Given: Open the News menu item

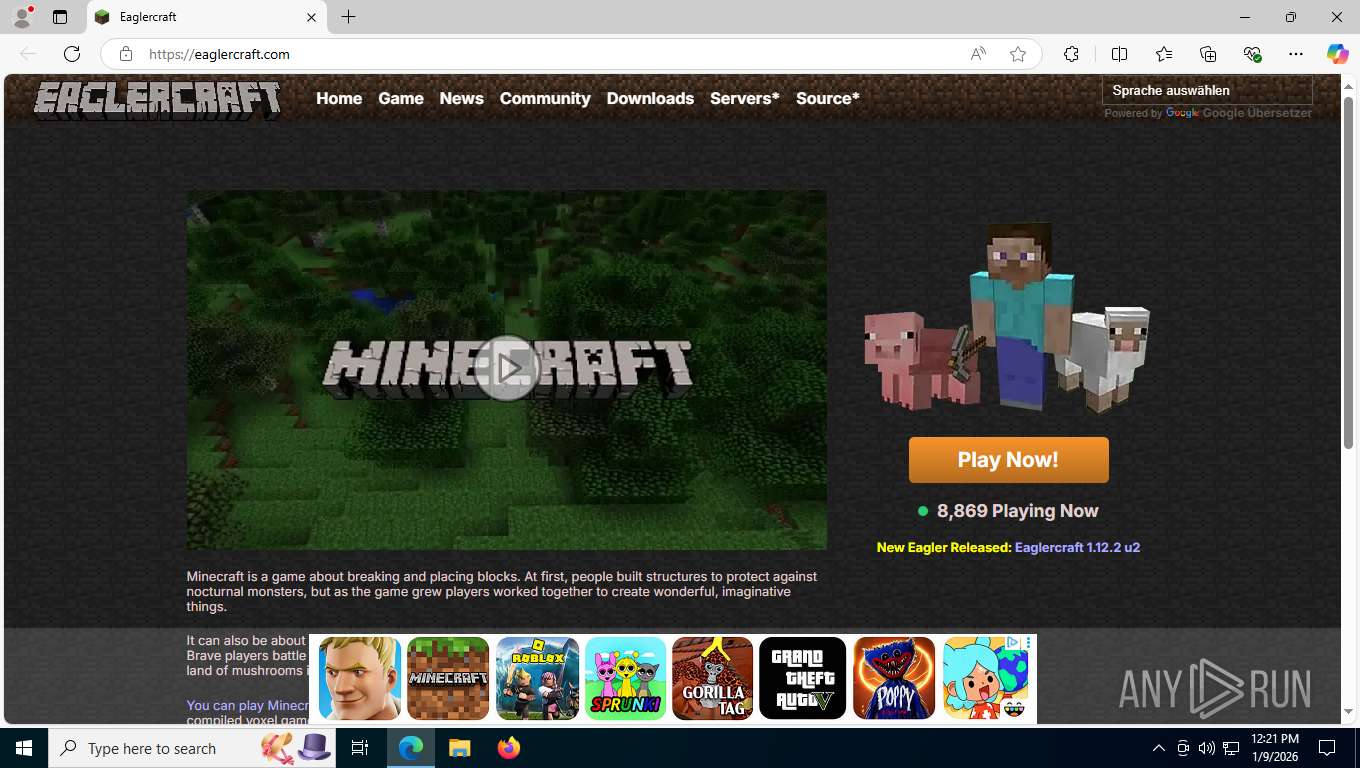Looking at the screenshot, I should pos(461,98).
